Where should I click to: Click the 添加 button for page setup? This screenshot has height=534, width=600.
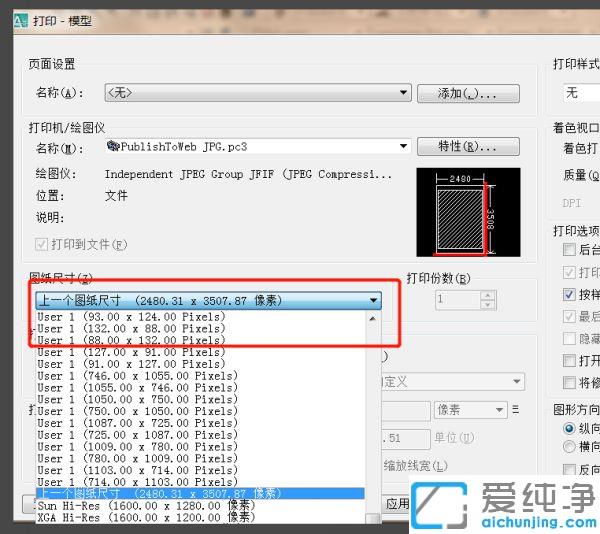click(479, 93)
